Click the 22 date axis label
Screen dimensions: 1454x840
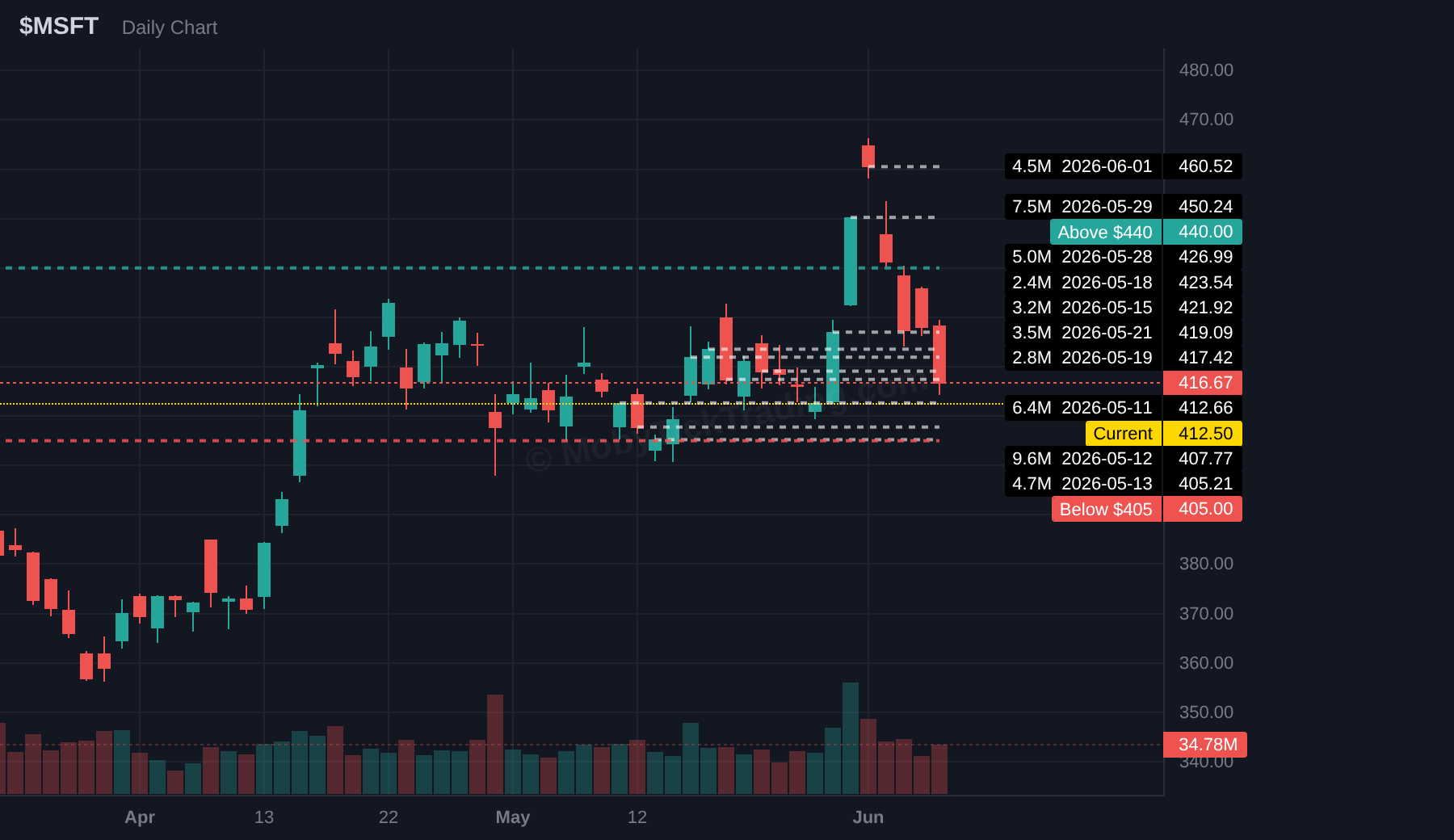tap(389, 817)
